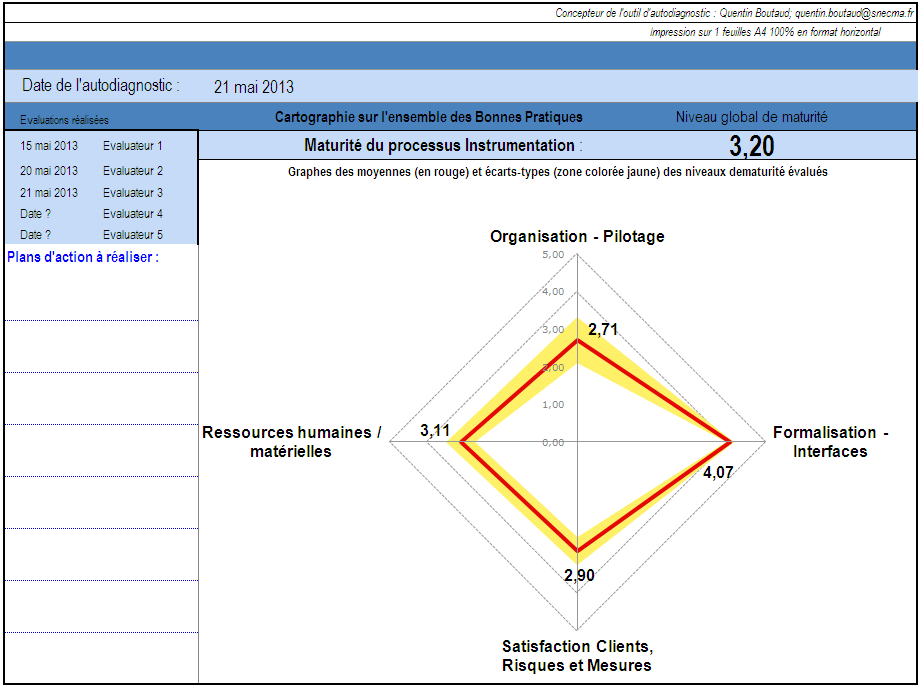Image resolution: width=921 pixels, height=688 pixels.
Task: Select the 'Evaluations réalisées' header cell
Action: tap(64, 119)
